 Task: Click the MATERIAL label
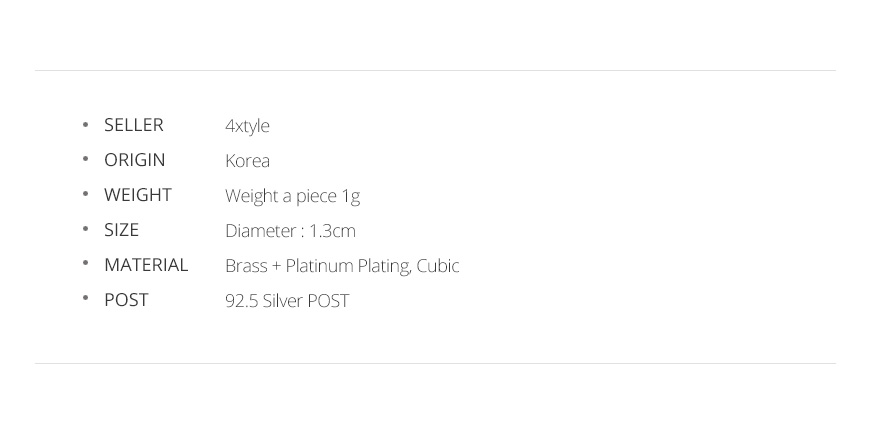coord(146,265)
